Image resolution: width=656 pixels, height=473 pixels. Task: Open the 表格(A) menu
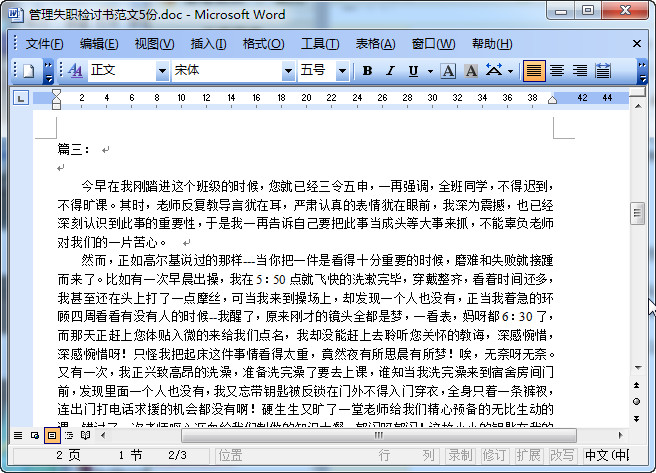pos(375,43)
